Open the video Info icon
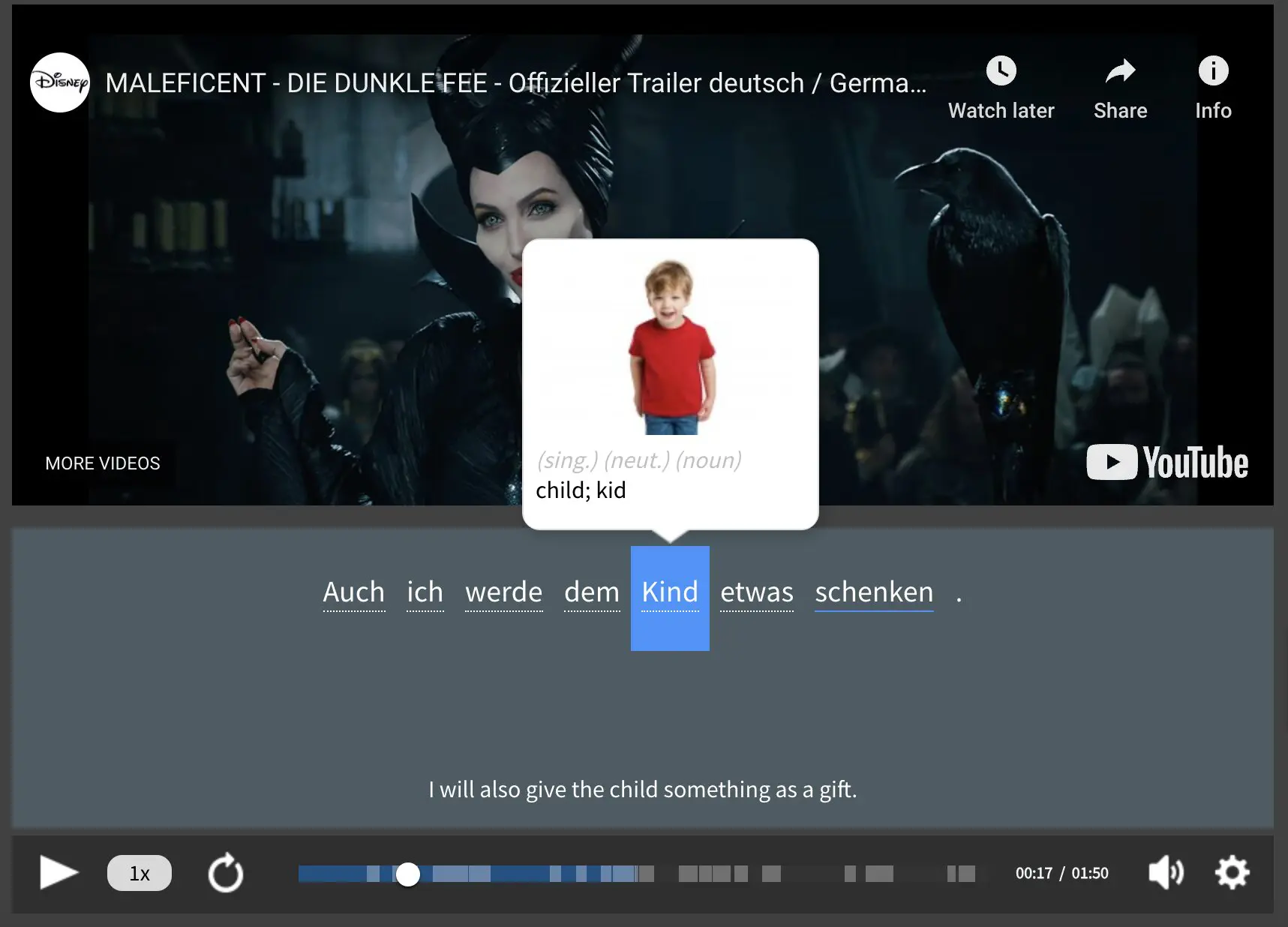Viewport: 1288px width, 927px height. tap(1213, 72)
